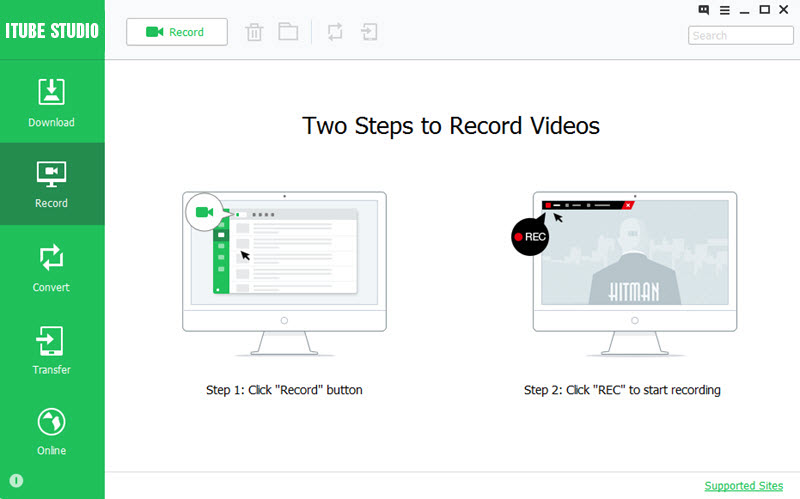Screen dimensions: 800x499
Task: Open the Transfer section
Action: 52,351
